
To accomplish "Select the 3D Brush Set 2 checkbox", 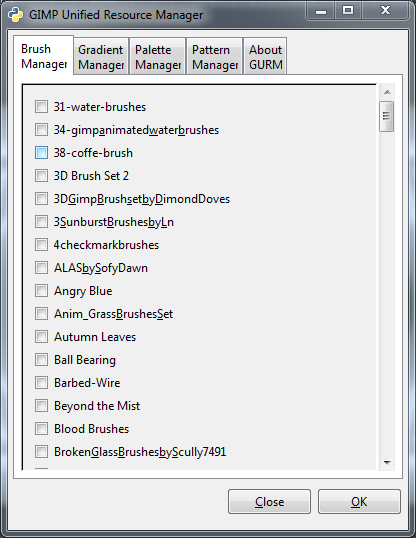I will (41, 176).
